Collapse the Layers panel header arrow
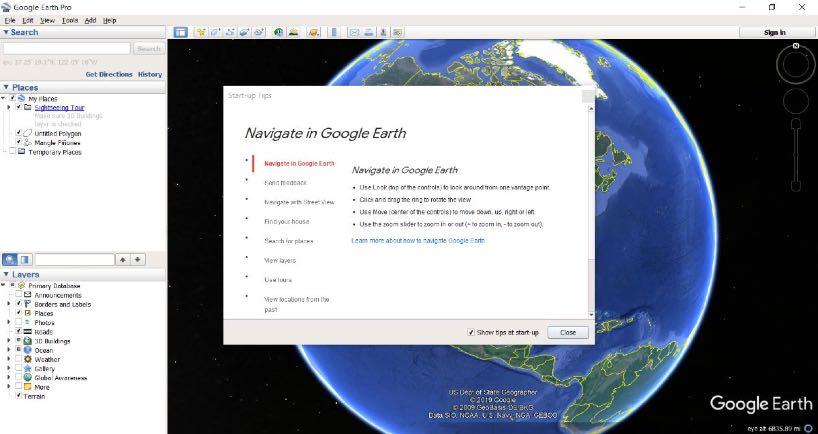Screen dimensions: 818x434 pos(6,274)
